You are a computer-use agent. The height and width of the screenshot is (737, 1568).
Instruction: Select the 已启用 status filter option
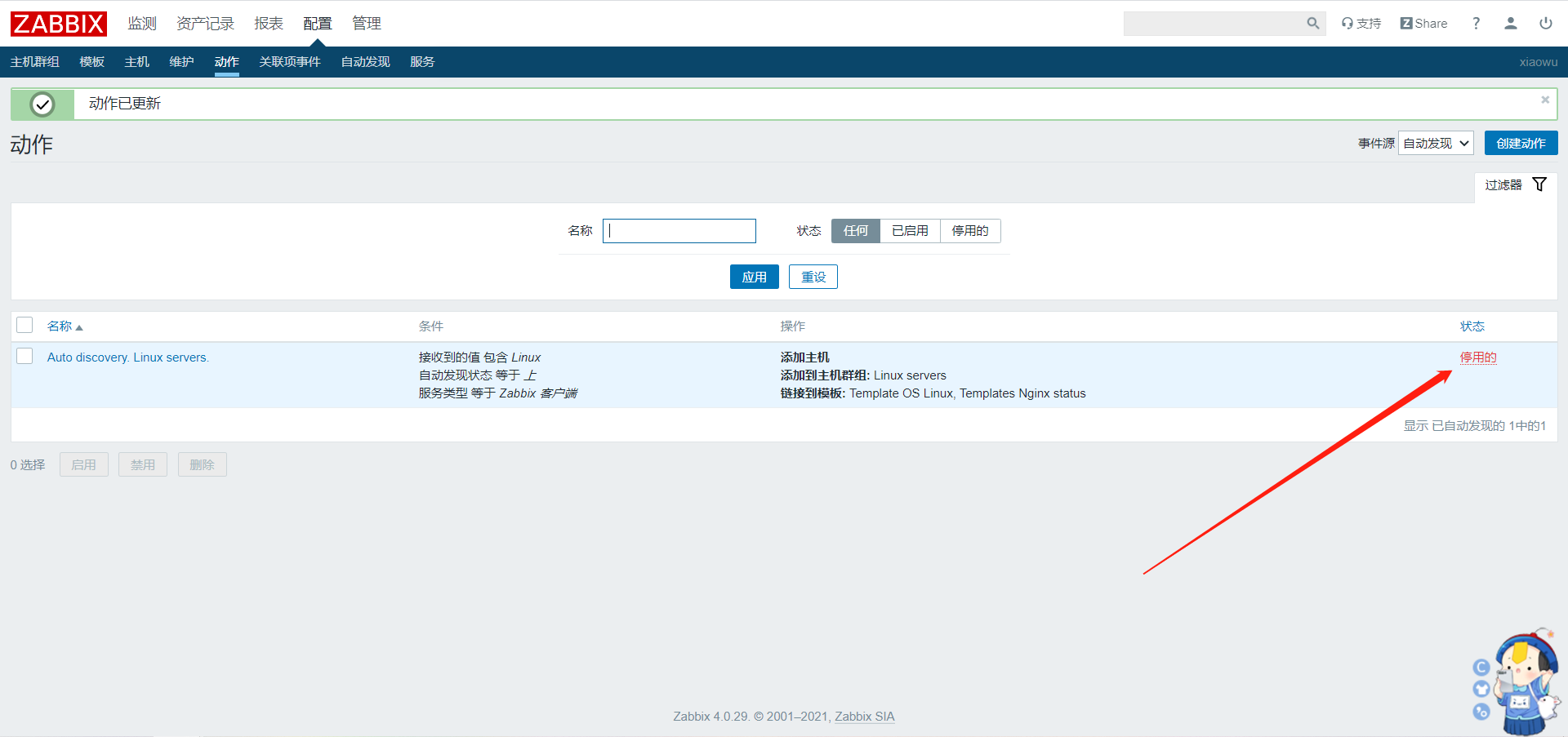tap(910, 231)
